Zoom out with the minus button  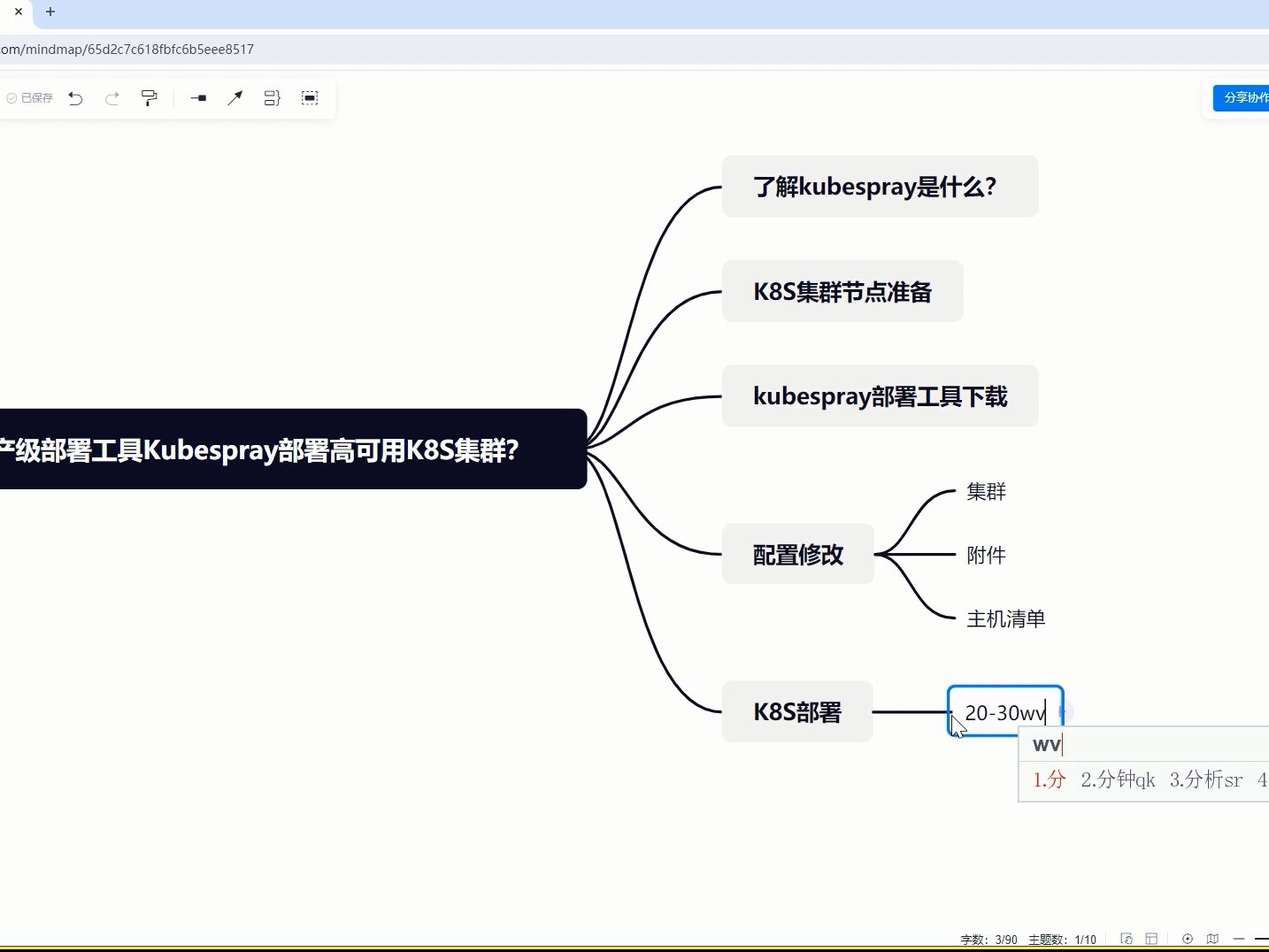pos(1239,939)
